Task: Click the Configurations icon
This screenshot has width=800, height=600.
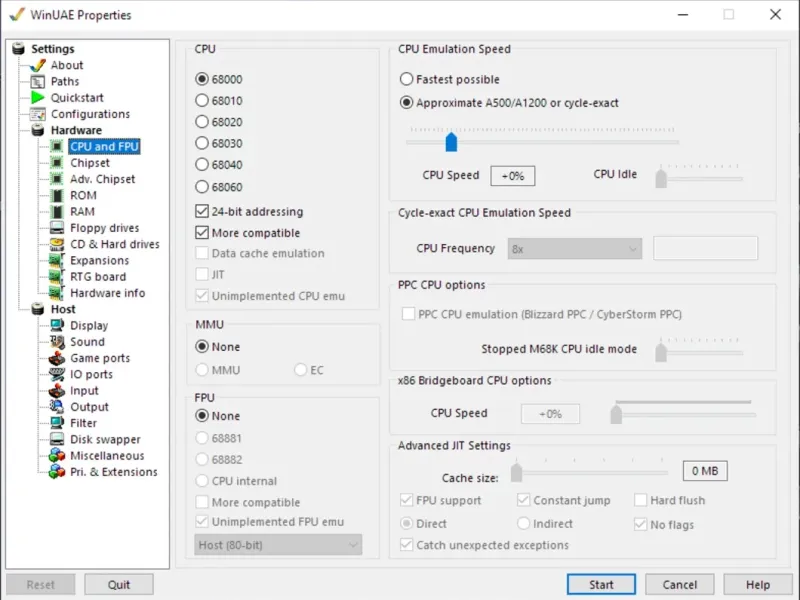Action: click(x=38, y=114)
